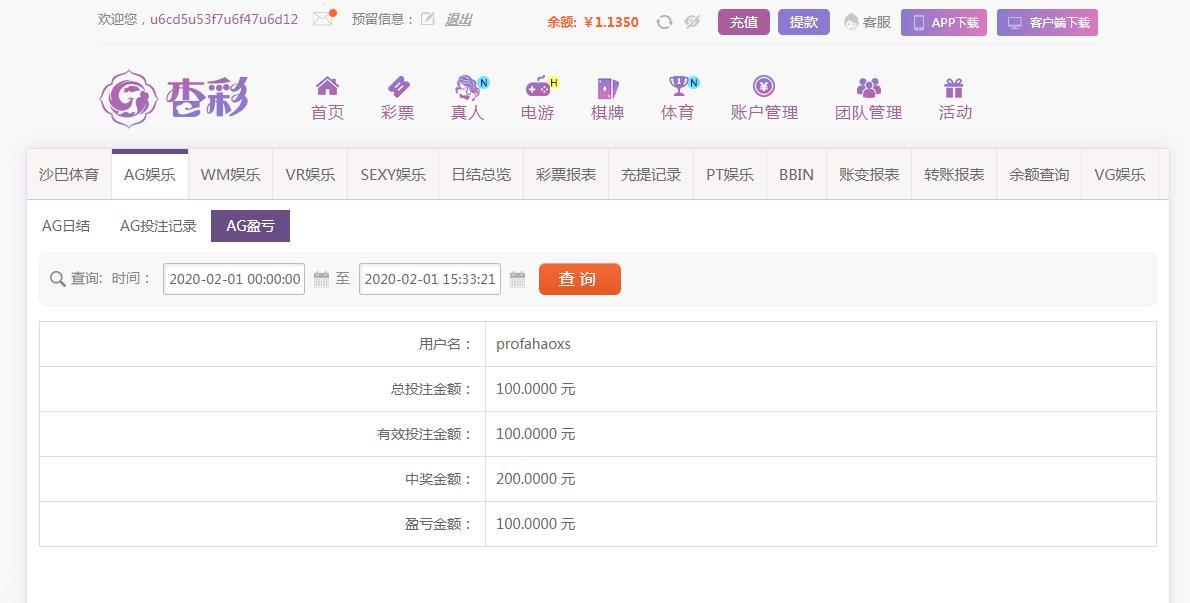Open 客服 customer service
The image size is (1190, 603).
(x=867, y=22)
